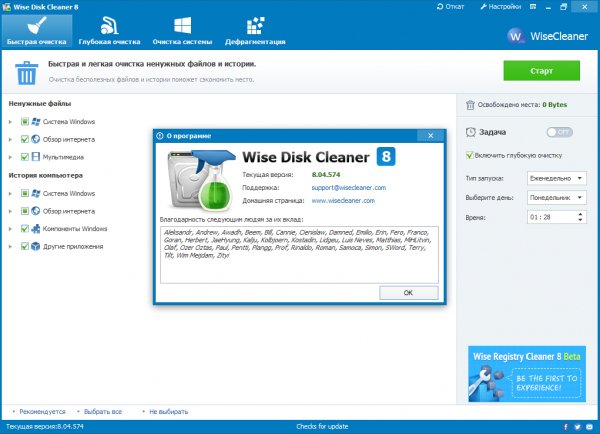600x434 pixels.
Task: Click the Рекомендуется link
Action: click(x=42, y=412)
